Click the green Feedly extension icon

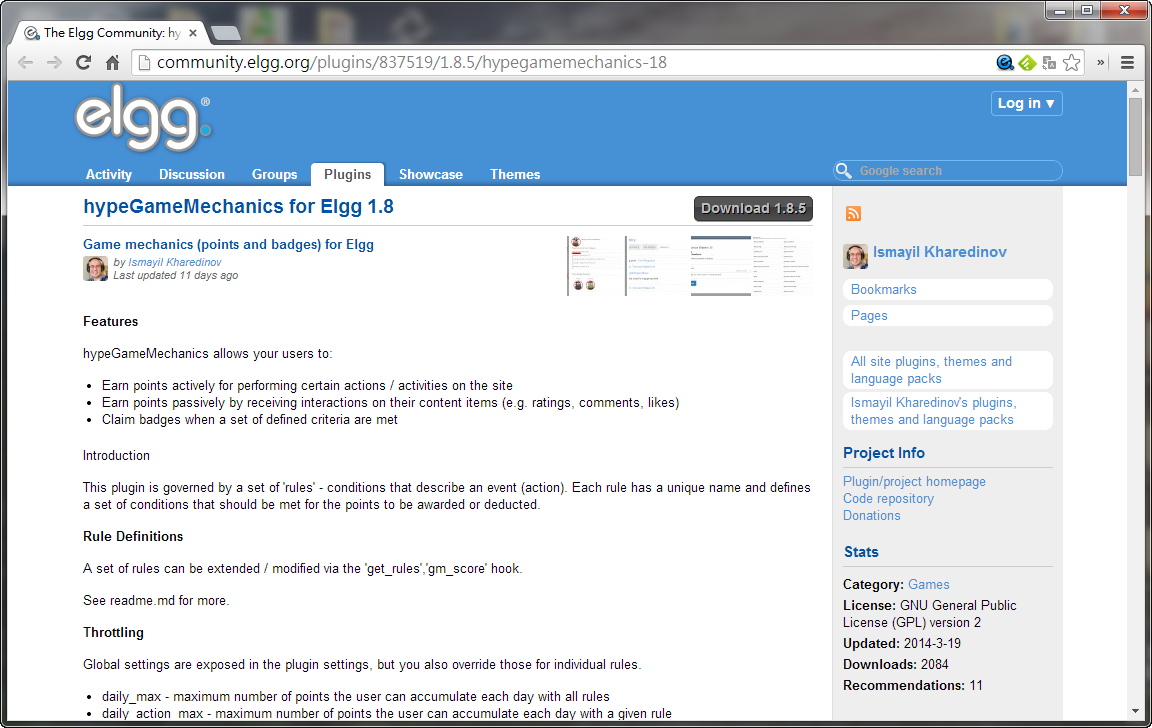pyautogui.click(x=1027, y=63)
